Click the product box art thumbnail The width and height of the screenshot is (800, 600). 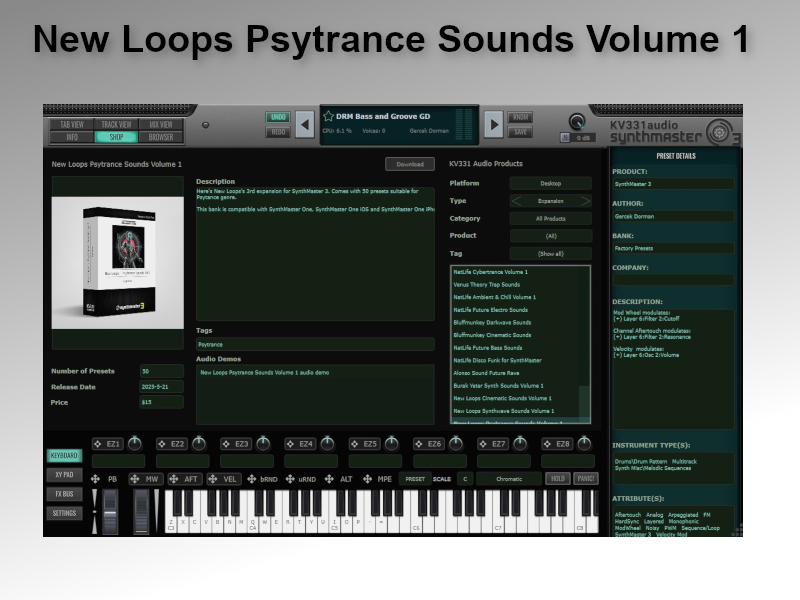[x=118, y=263]
